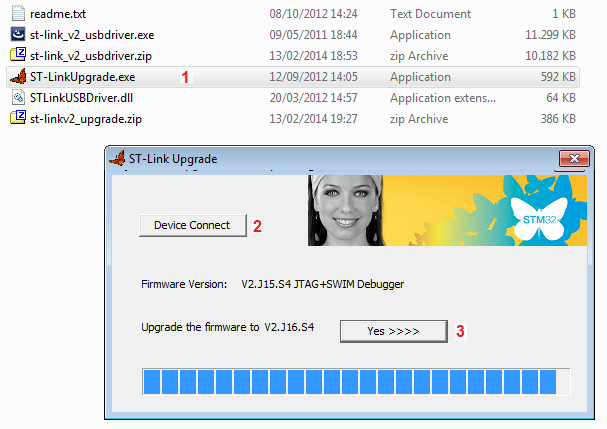Click the 10.182 KB size cell
The width and height of the screenshot is (607, 429).
coord(550,56)
